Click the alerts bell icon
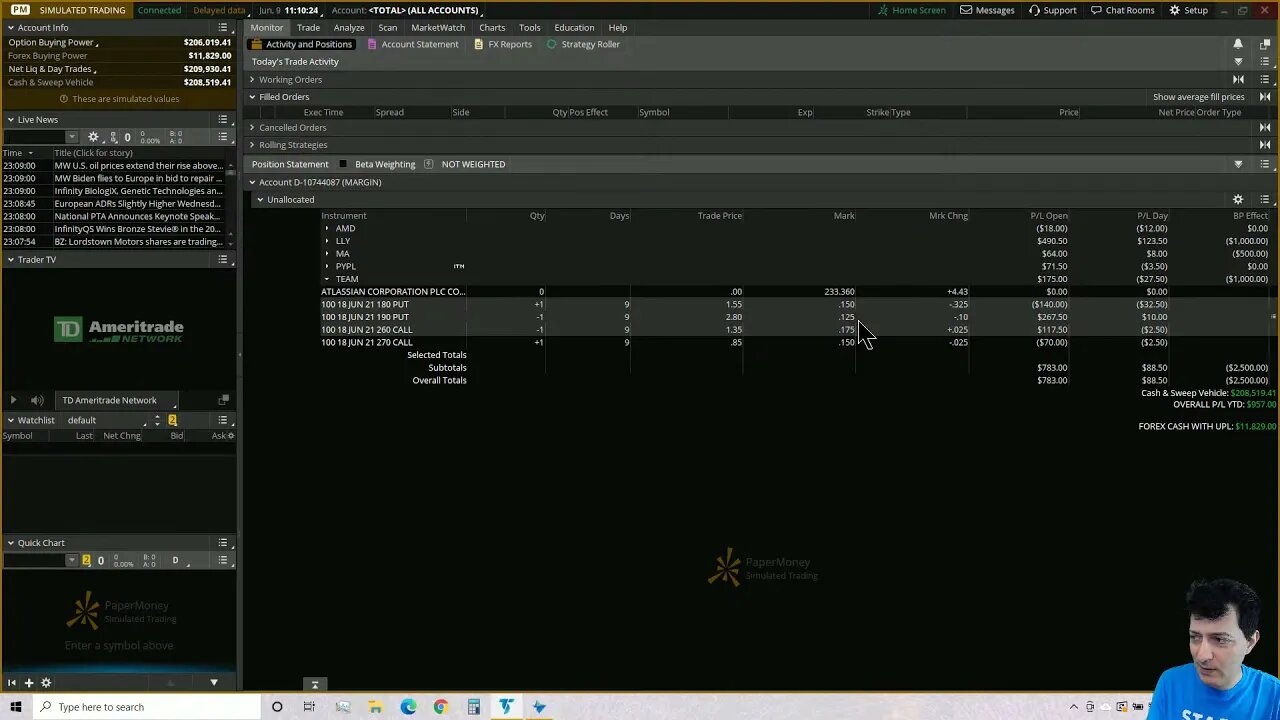This screenshot has width=1280, height=720. (1238, 44)
